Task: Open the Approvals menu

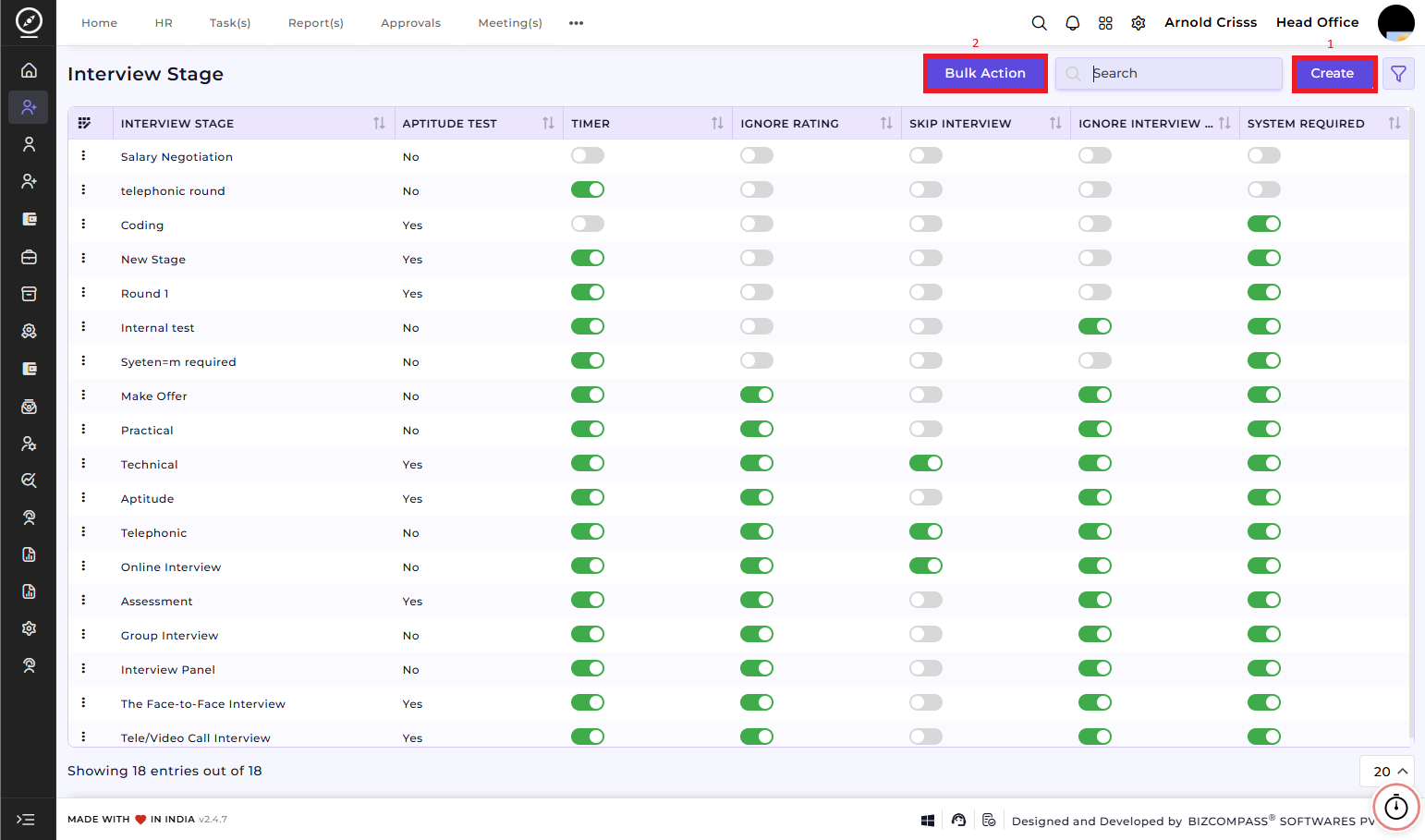Action: tap(411, 23)
